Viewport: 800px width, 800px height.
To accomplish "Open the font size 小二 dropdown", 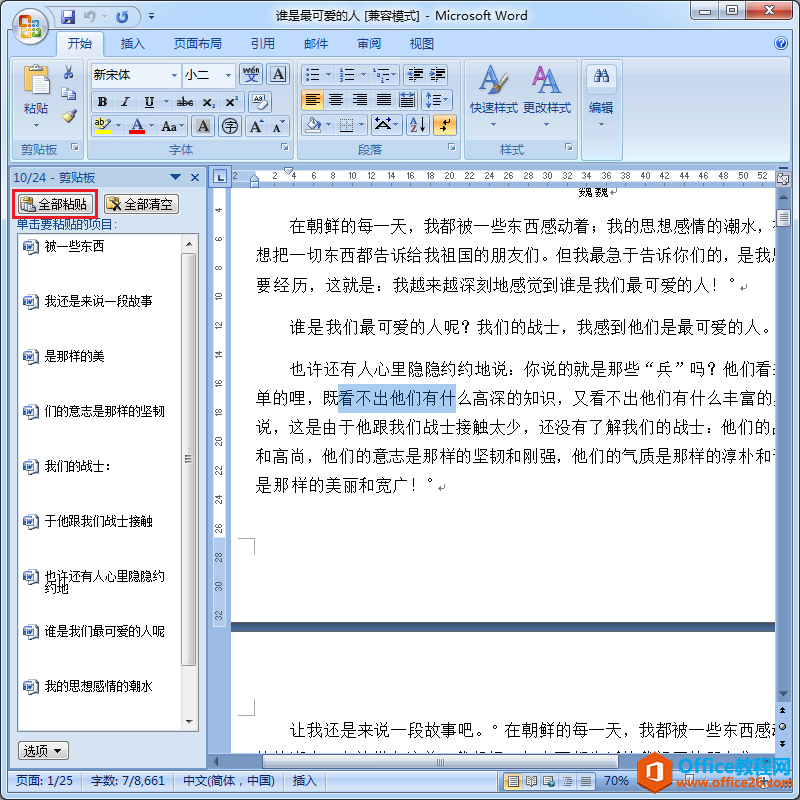I will pos(228,76).
